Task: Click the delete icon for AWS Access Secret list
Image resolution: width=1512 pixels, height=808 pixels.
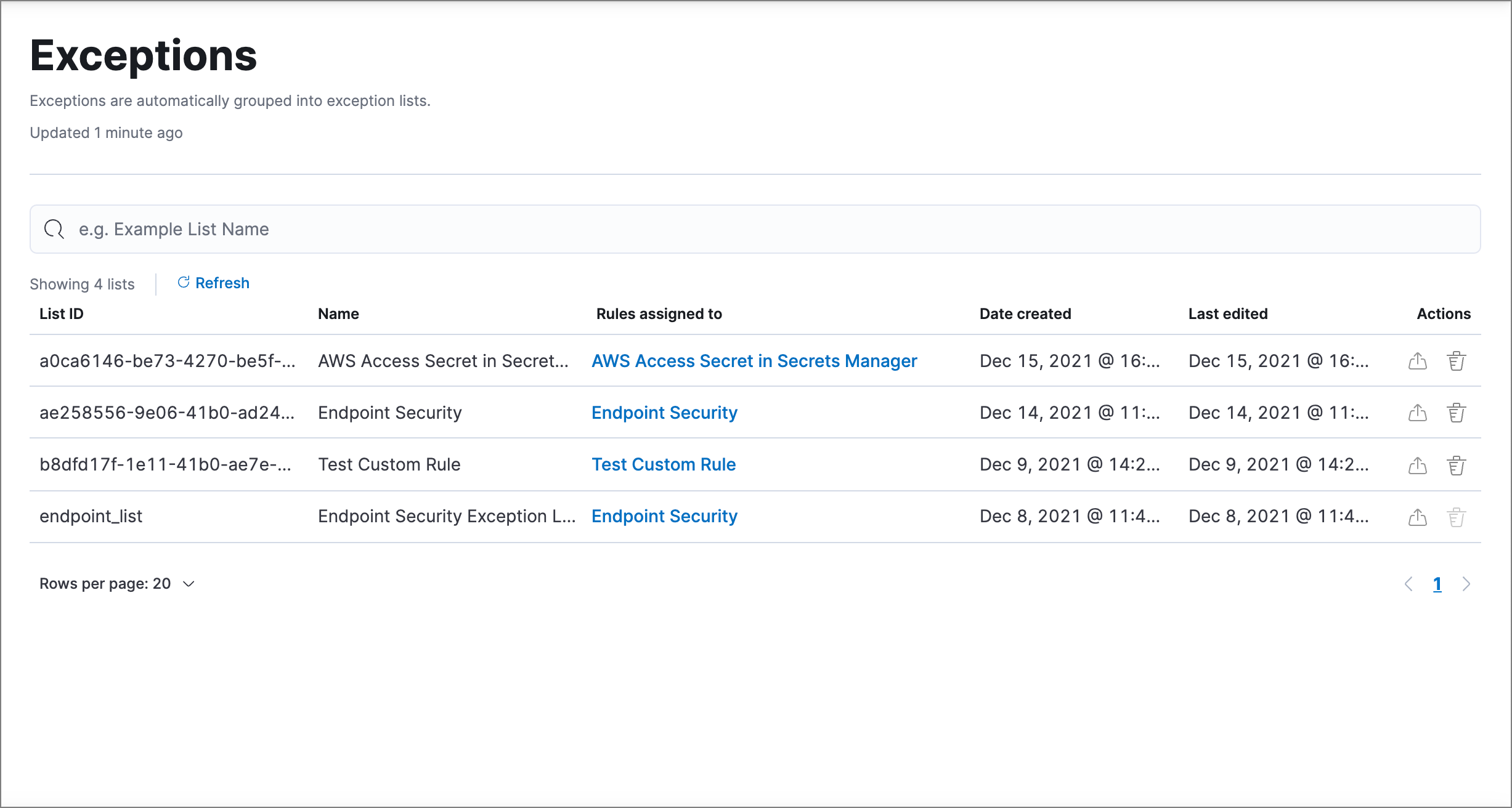Action: [x=1455, y=361]
